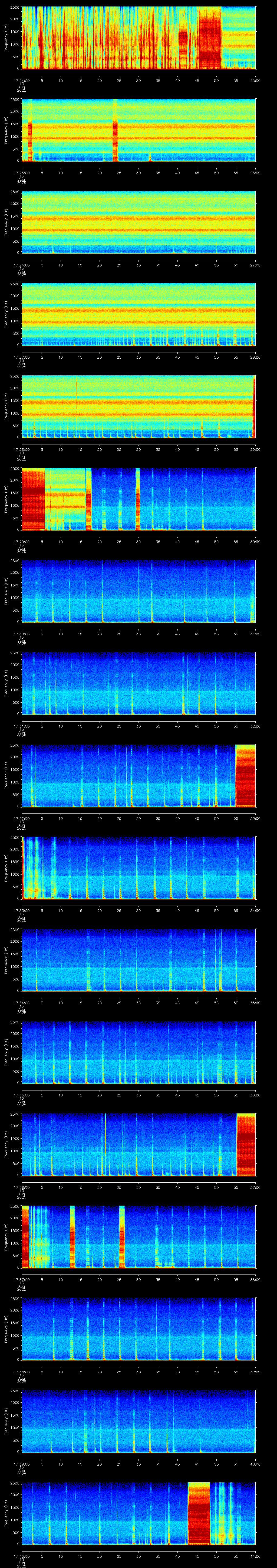Click the 17:40:00 spectrogram panel

[139, 1513]
